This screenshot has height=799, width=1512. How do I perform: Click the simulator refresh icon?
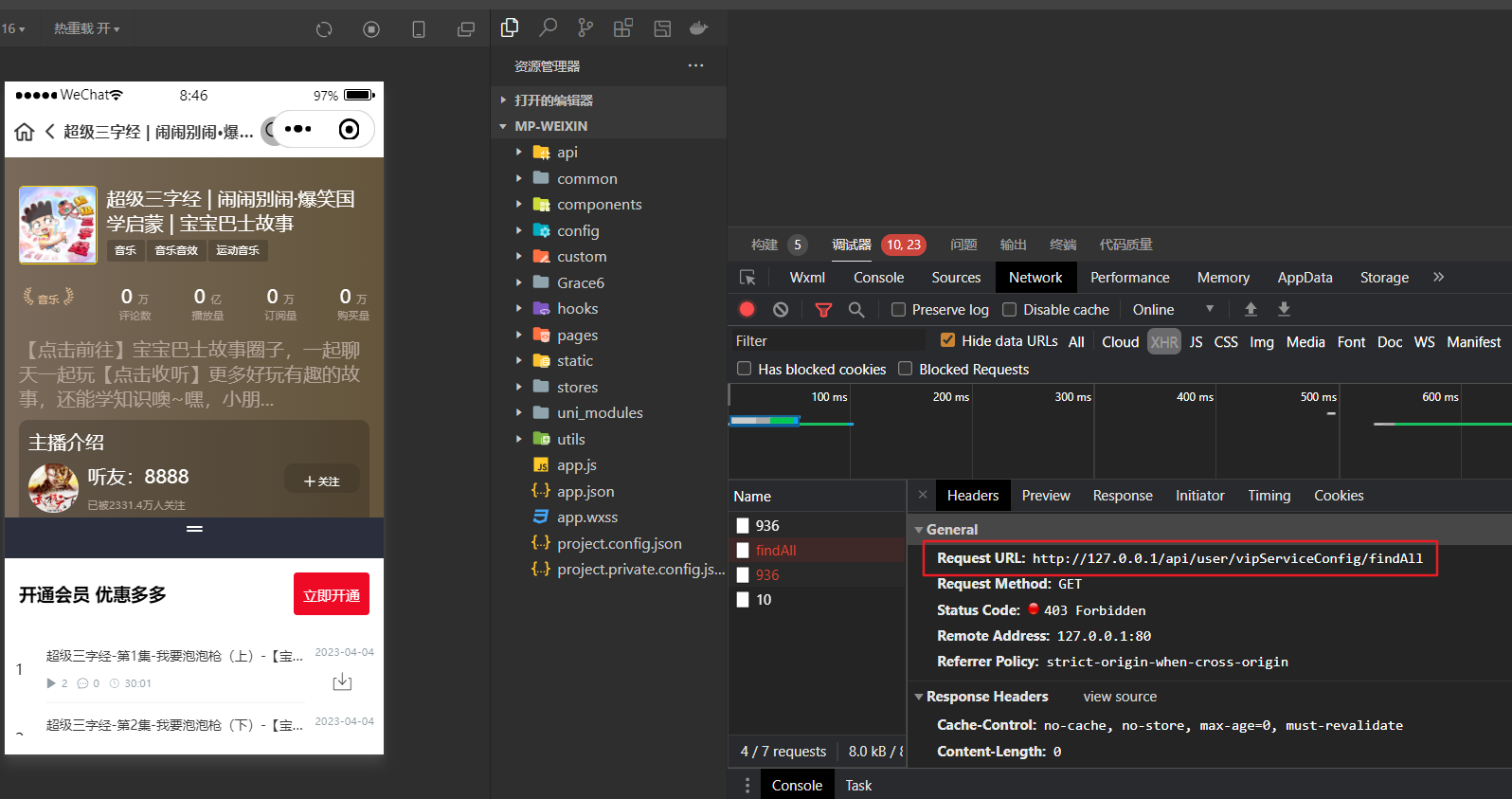324,29
